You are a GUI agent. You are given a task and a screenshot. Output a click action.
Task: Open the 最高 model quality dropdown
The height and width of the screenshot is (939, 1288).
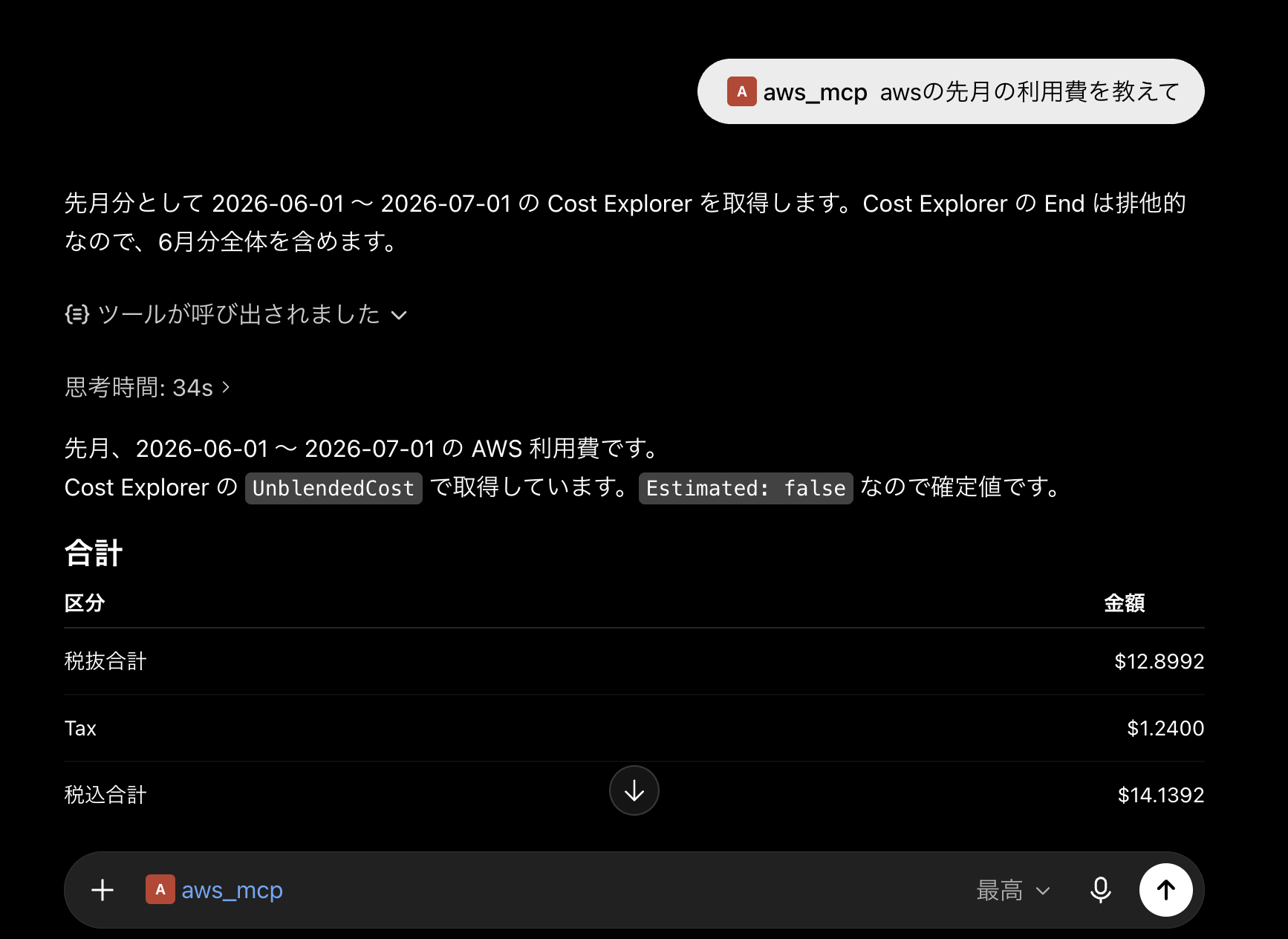click(1013, 890)
